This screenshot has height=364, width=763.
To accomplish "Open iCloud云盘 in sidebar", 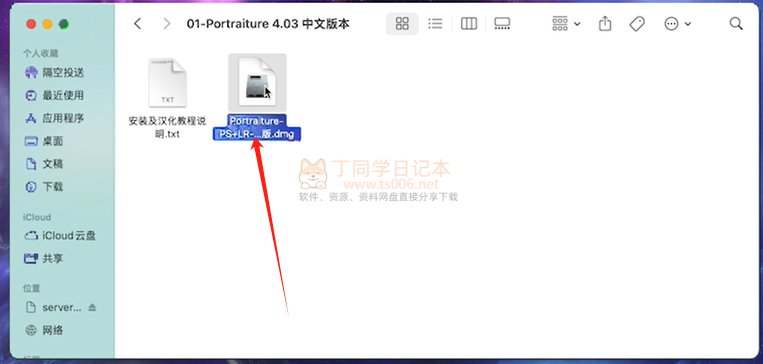I will click(69, 236).
